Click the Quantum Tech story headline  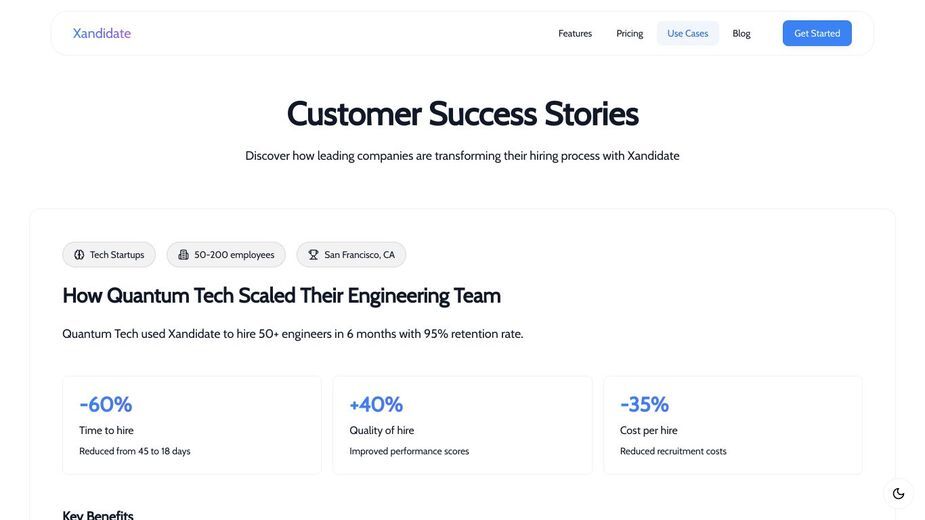[x=281, y=296]
